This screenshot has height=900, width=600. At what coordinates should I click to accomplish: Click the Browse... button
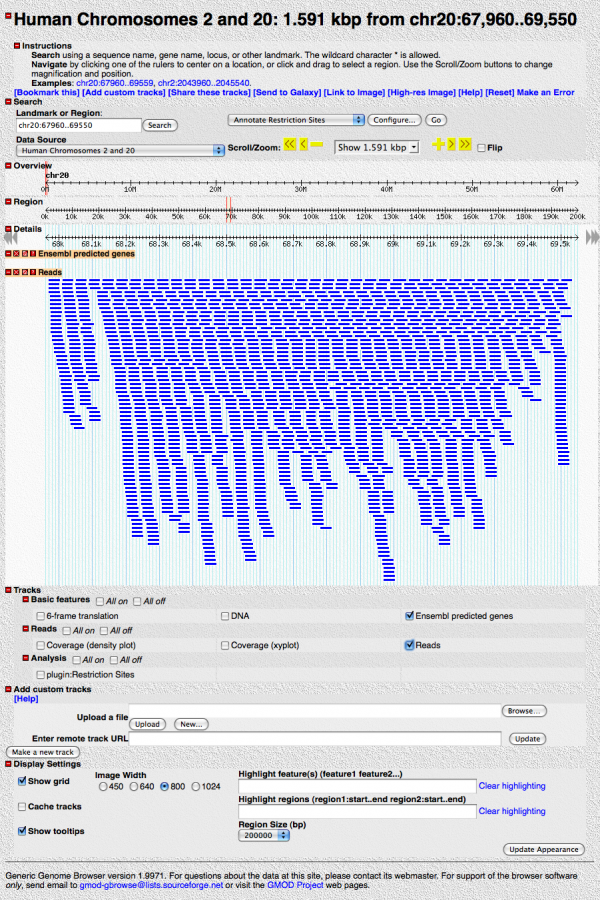pos(524,711)
